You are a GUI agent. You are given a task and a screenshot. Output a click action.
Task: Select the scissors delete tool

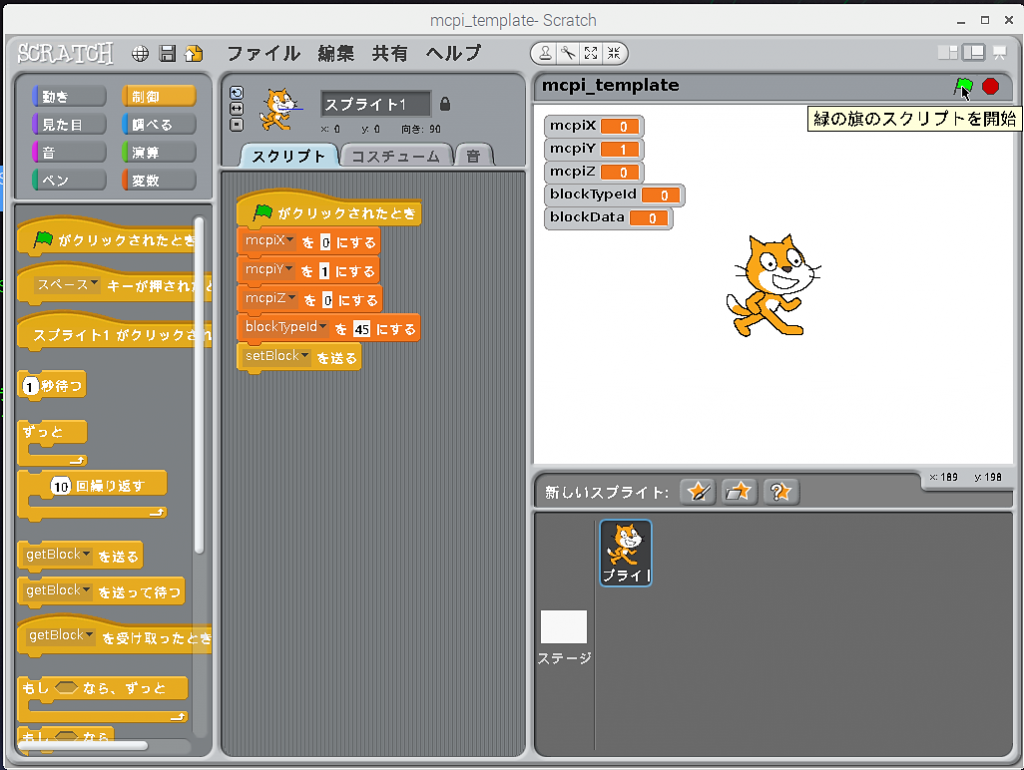(x=568, y=54)
